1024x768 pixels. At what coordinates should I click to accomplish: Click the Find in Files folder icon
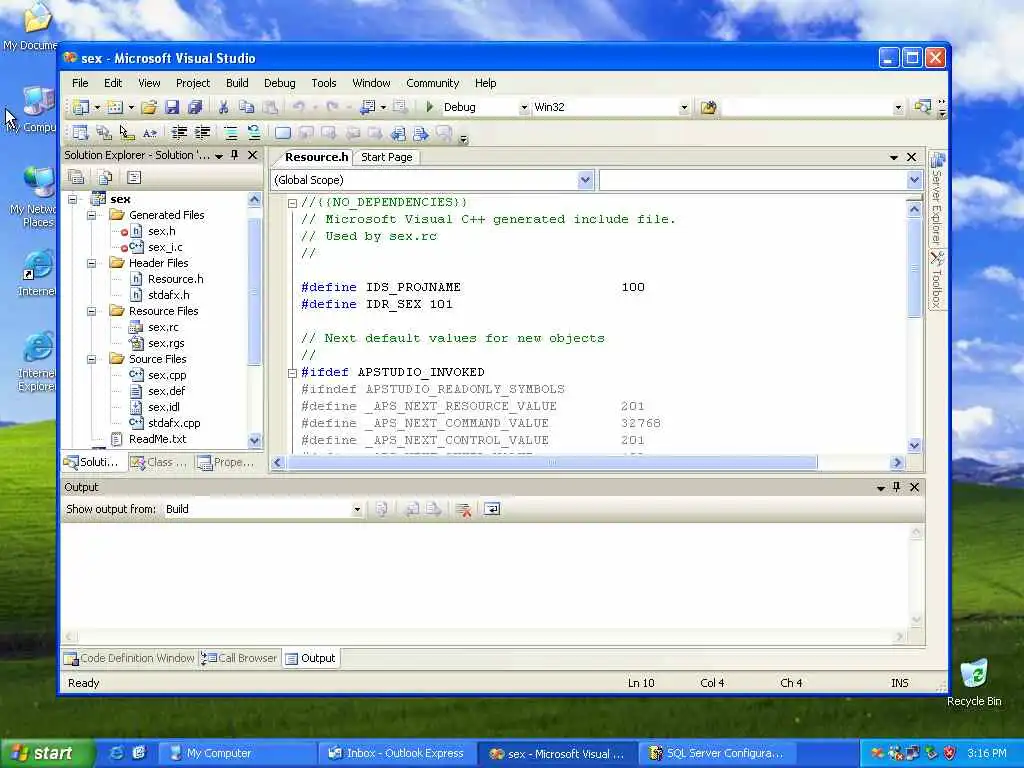tap(709, 107)
